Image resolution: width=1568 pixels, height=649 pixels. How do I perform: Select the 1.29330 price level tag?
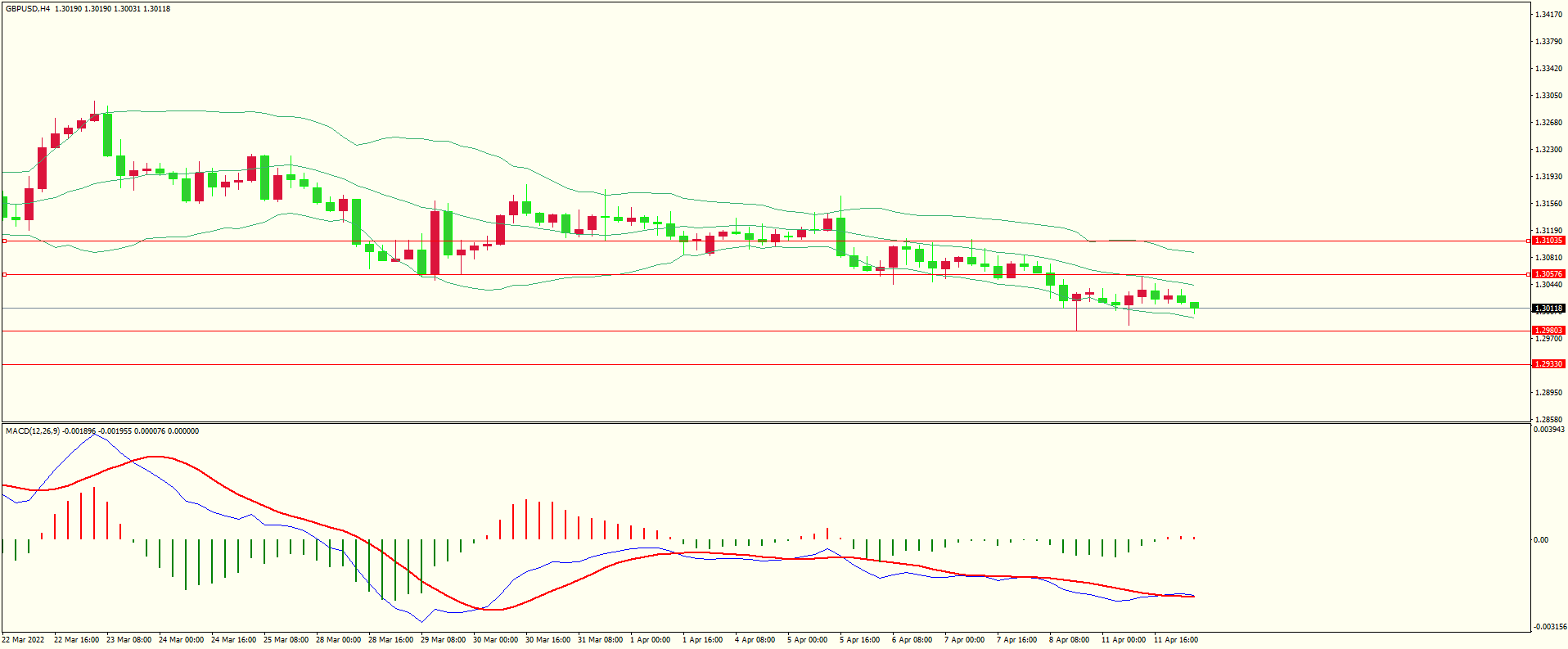point(1548,364)
